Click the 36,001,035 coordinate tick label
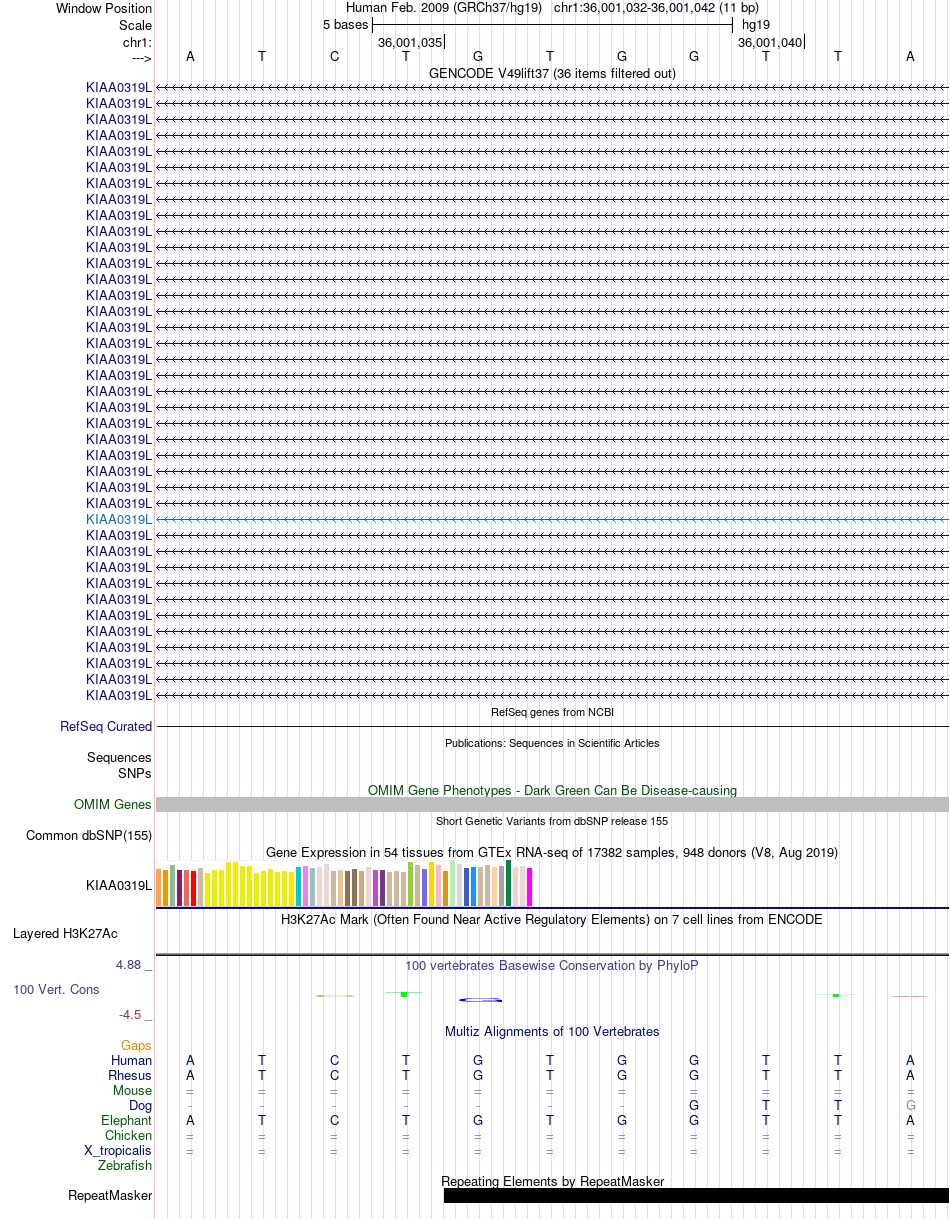 (x=410, y=42)
